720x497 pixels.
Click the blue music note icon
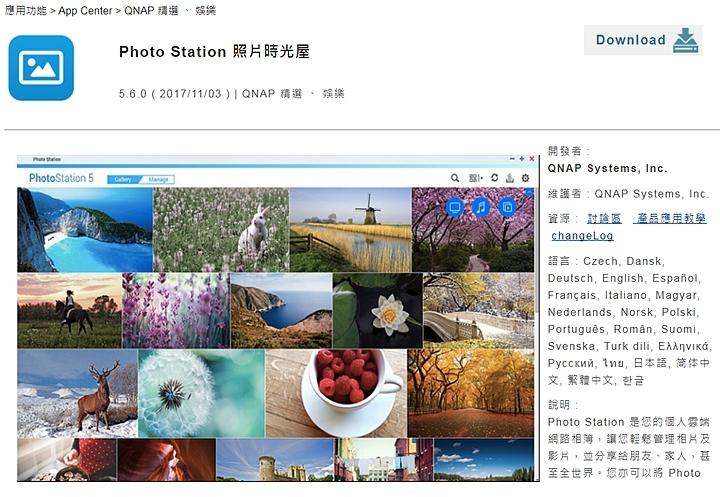[x=481, y=208]
